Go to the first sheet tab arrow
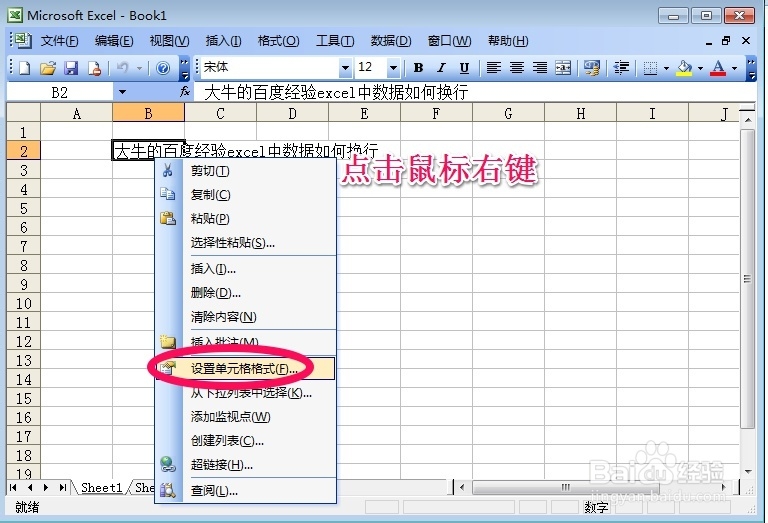The height and width of the screenshot is (523, 768). [x=13, y=487]
